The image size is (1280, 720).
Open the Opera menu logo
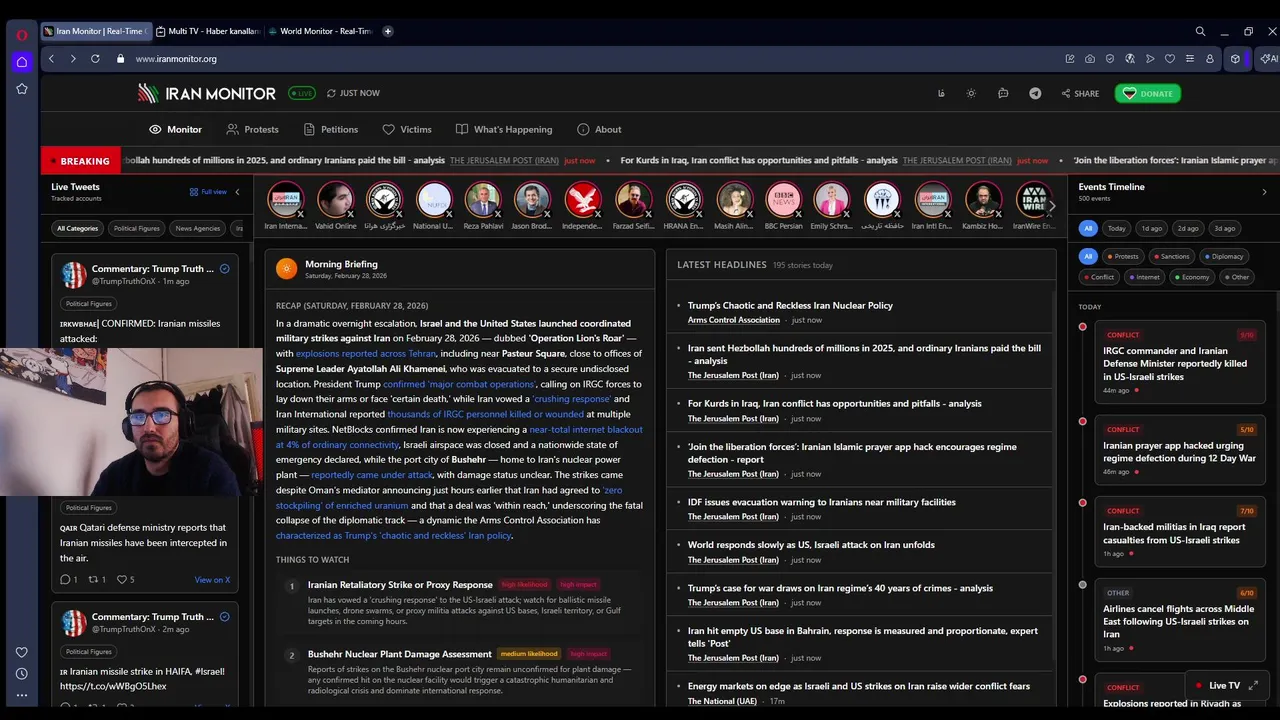[21, 34]
